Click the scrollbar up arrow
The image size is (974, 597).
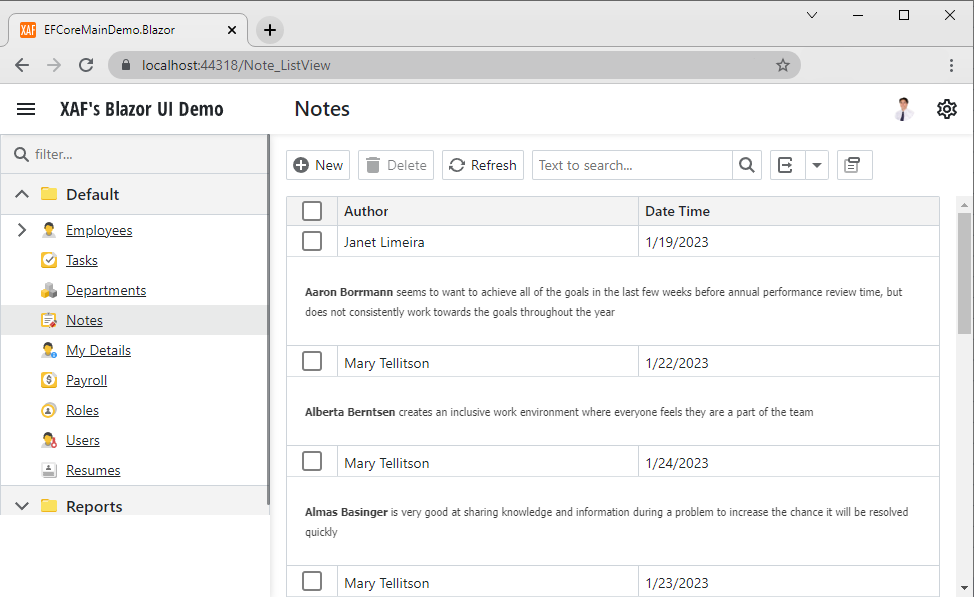[x=964, y=204]
